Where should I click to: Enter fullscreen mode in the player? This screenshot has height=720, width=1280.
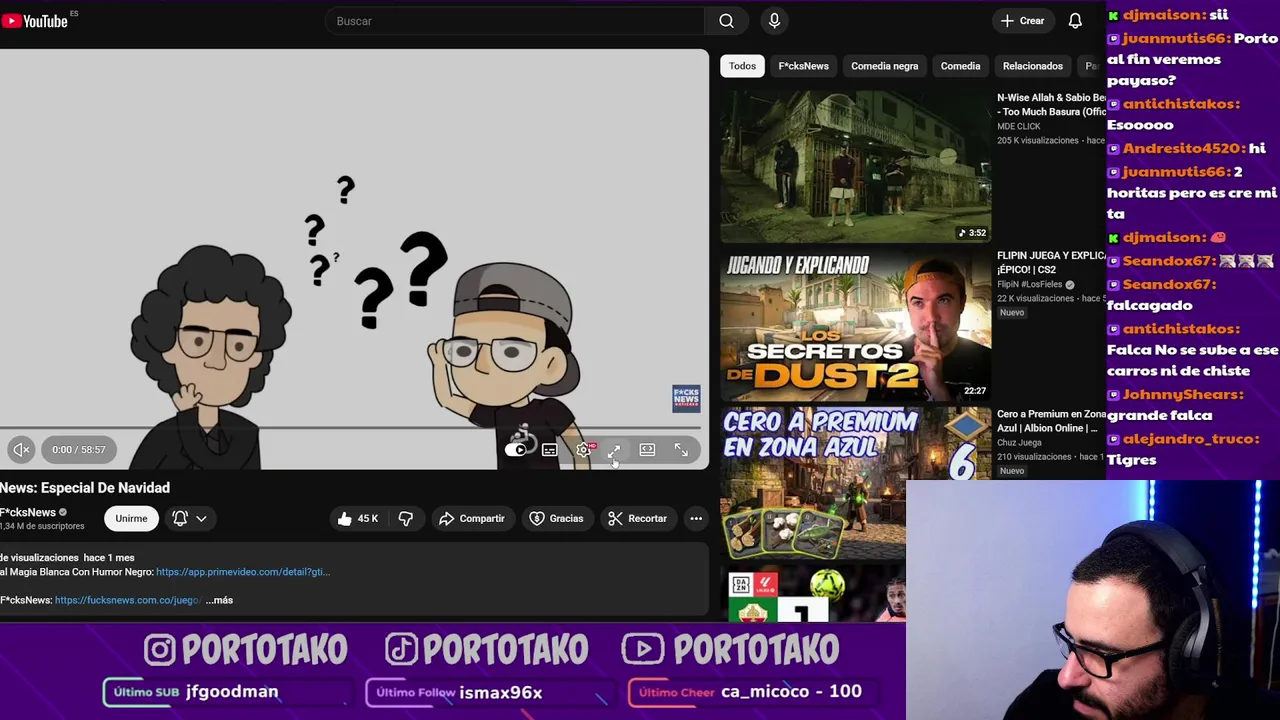(x=681, y=450)
